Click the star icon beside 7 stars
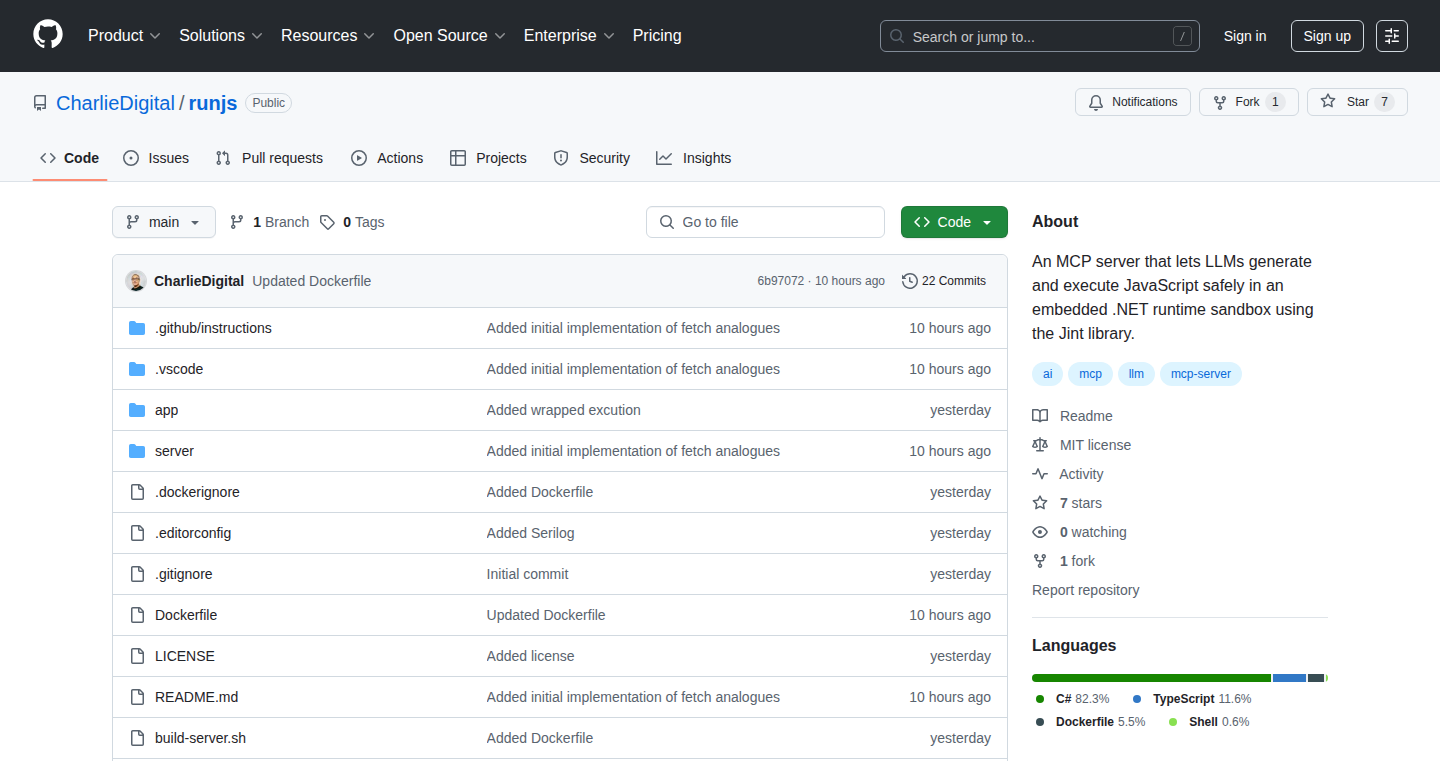 click(x=1040, y=503)
